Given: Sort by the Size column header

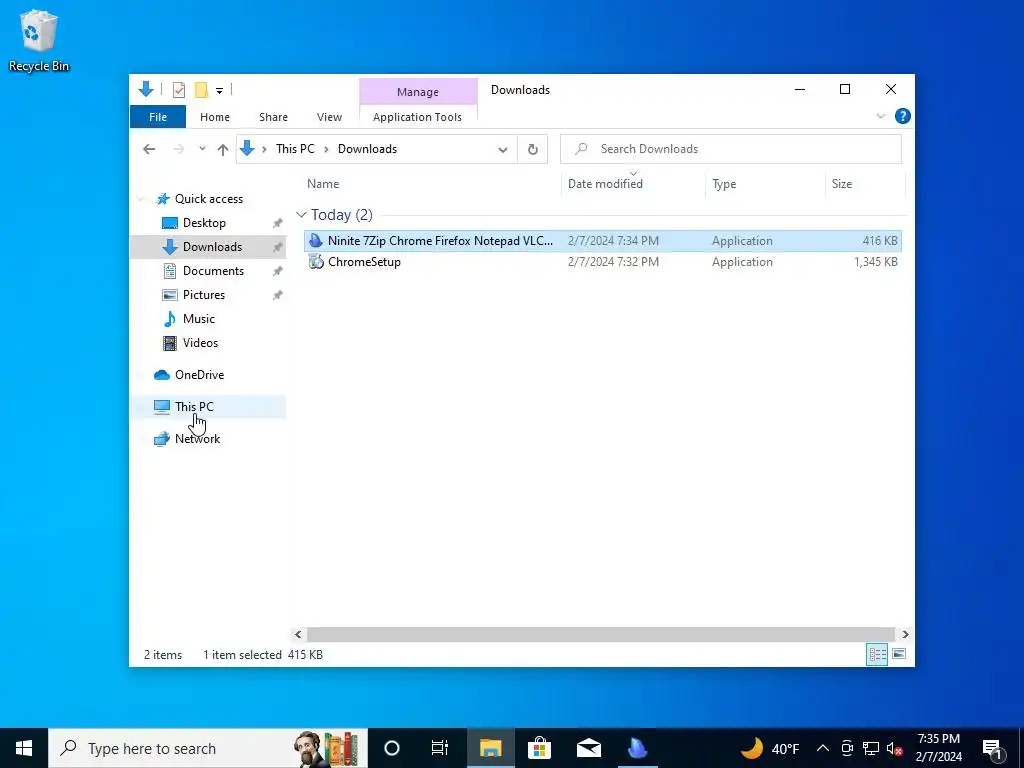Looking at the screenshot, I should click(x=865, y=184).
